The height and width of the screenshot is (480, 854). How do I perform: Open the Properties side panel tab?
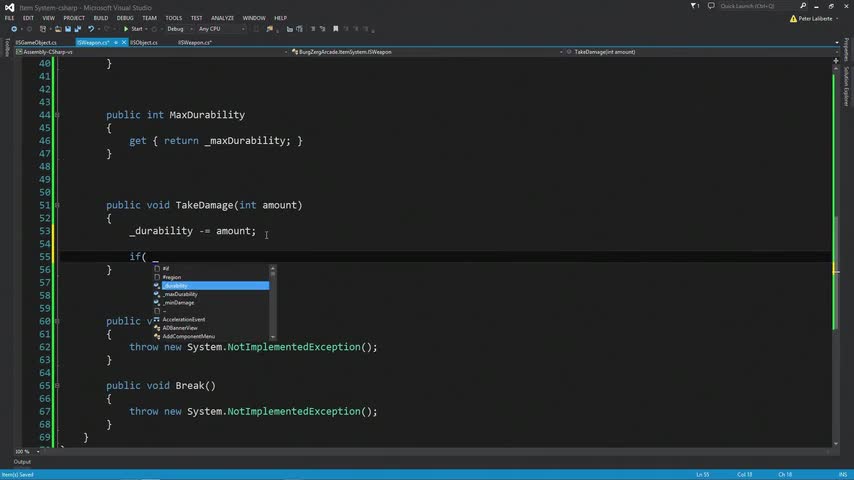(846, 50)
